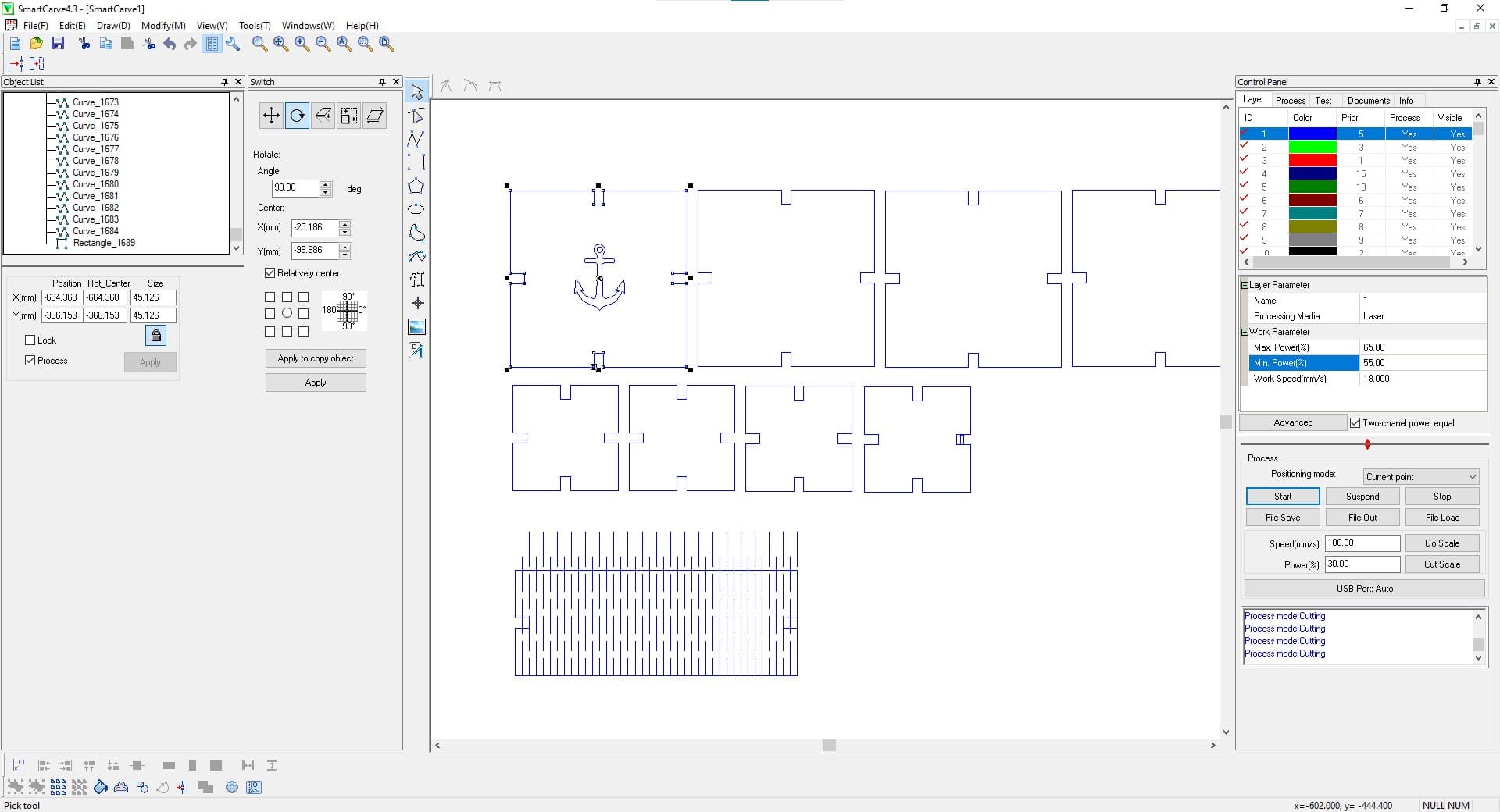Select the Rectangle drawing tool
Screen dimensions: 1500x812
click(416, 162)
